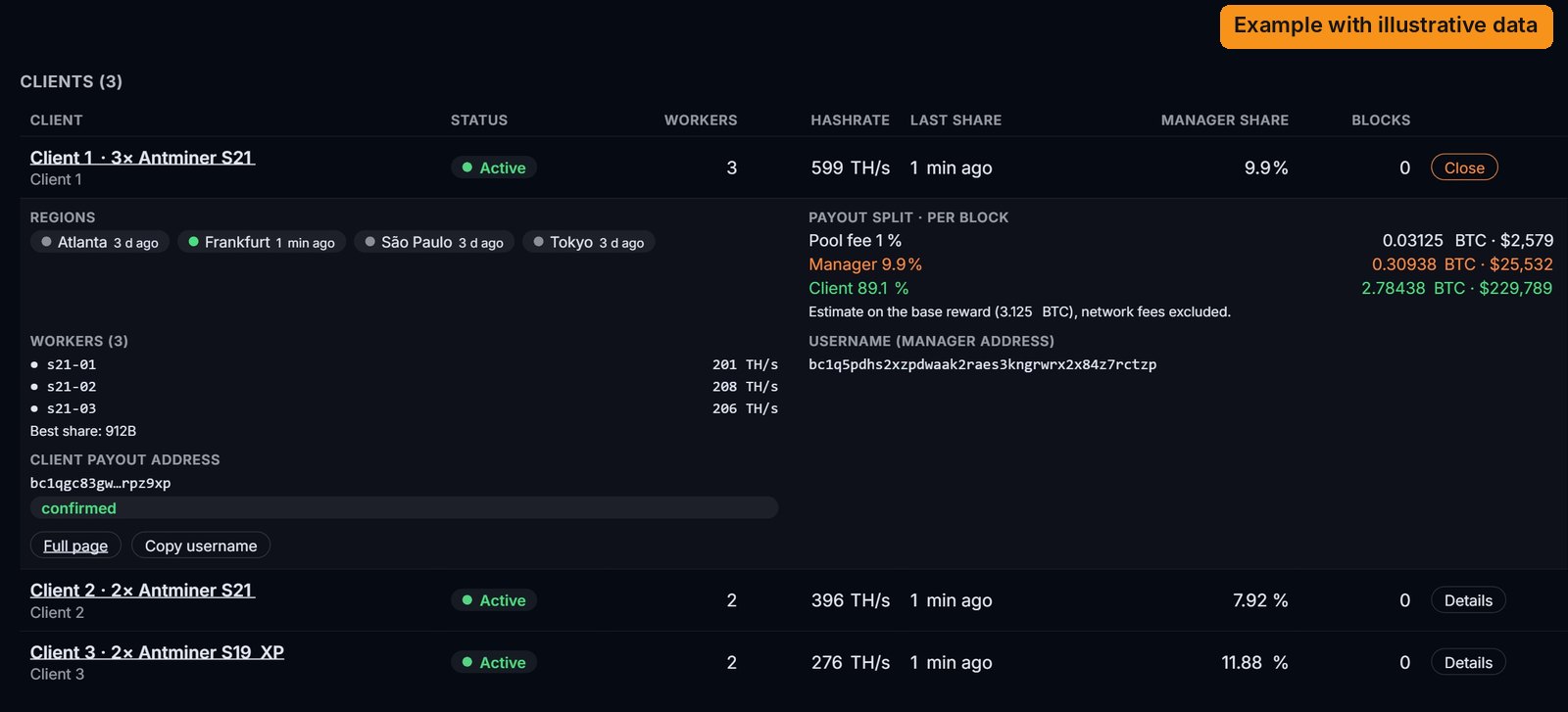This screenshot has height=712, width=1568.
Task: Click the Pool fee 1 % line
Action: point(1181,241)
